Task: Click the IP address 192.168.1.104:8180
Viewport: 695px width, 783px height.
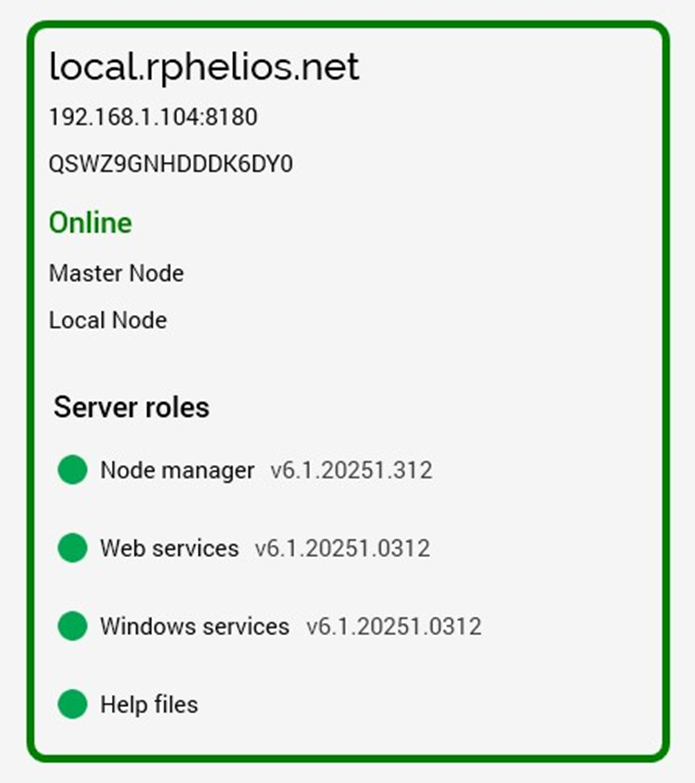Action: [x=153, y=117]
